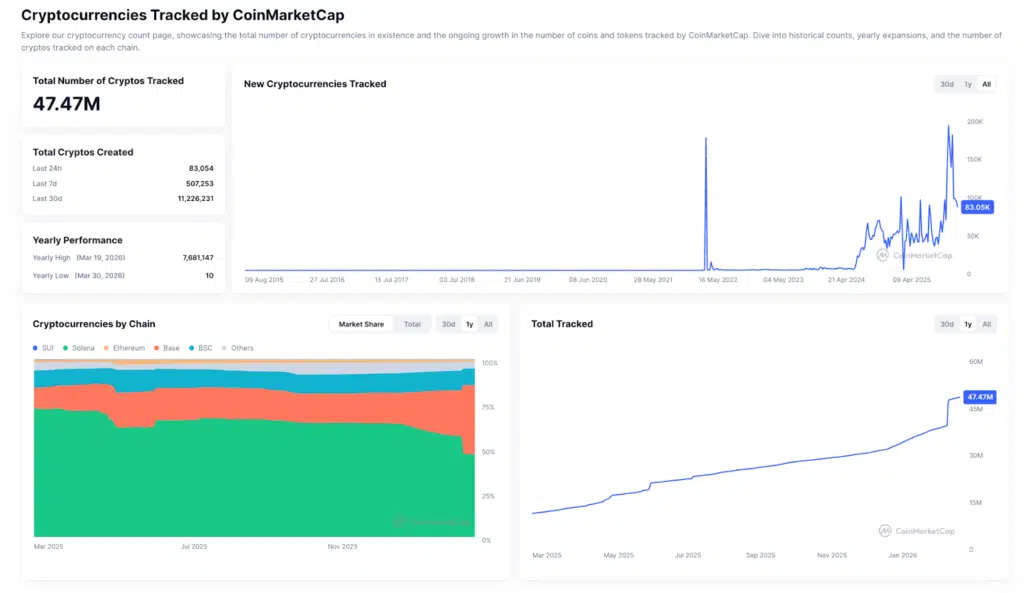The width and height of the screenshot is (1024, 593).
Task: Click the 47.47M value badge
Action: [978, 397]
